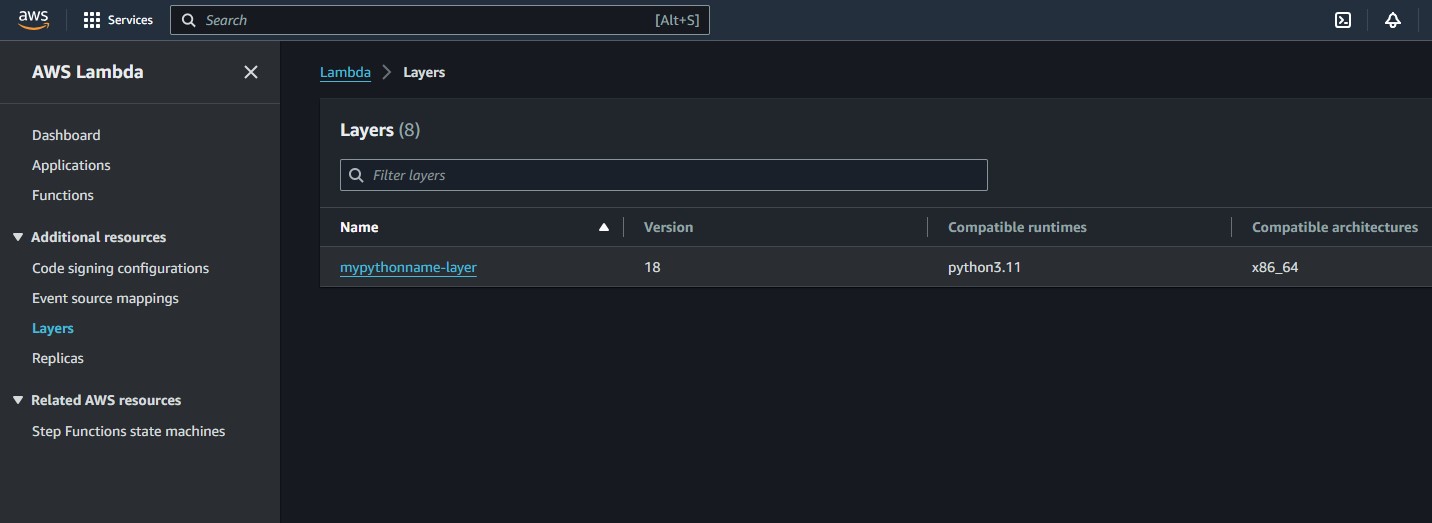Sort by Name using the ascending arrow
Viewport: 1432px width, 523px height.
(603, 227)
